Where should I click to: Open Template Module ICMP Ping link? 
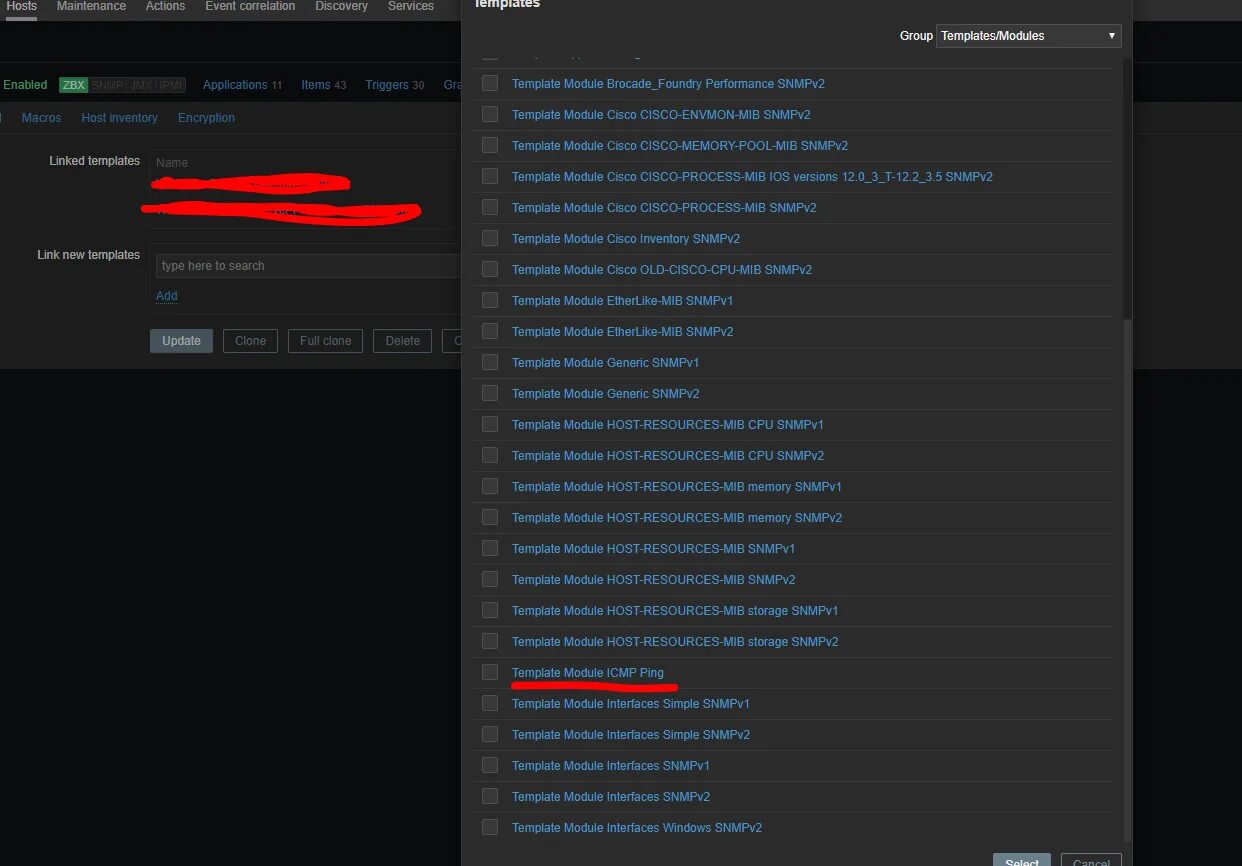[587, 673]
